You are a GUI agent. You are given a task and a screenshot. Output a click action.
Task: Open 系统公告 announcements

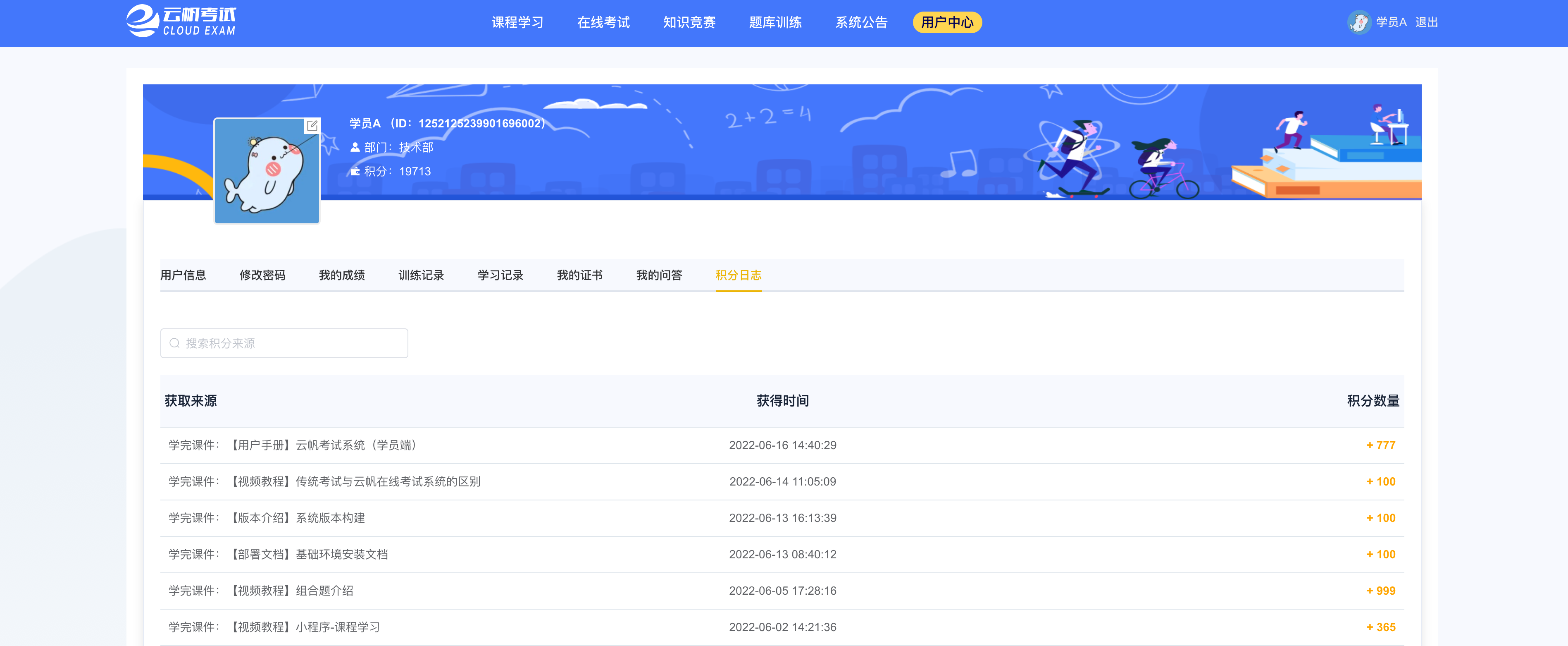point(861,22)
